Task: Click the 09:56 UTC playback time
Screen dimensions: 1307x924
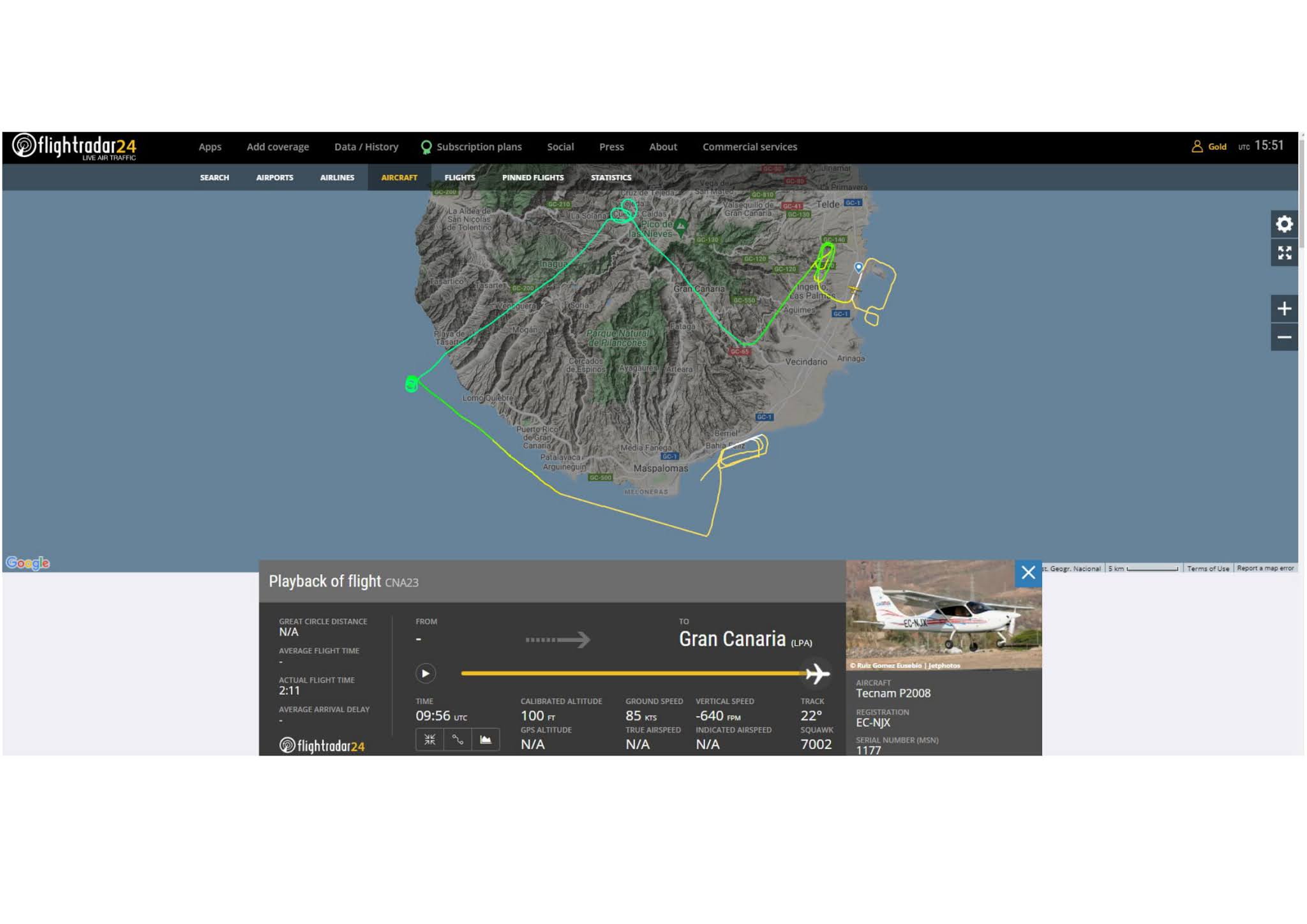Action: pyautogui.click(x=441, y=716)
